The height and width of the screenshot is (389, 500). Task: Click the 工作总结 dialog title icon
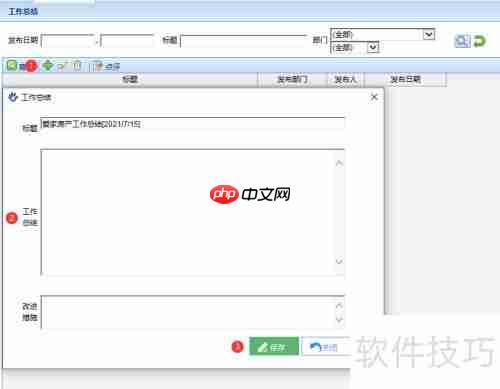pos(13,97)
